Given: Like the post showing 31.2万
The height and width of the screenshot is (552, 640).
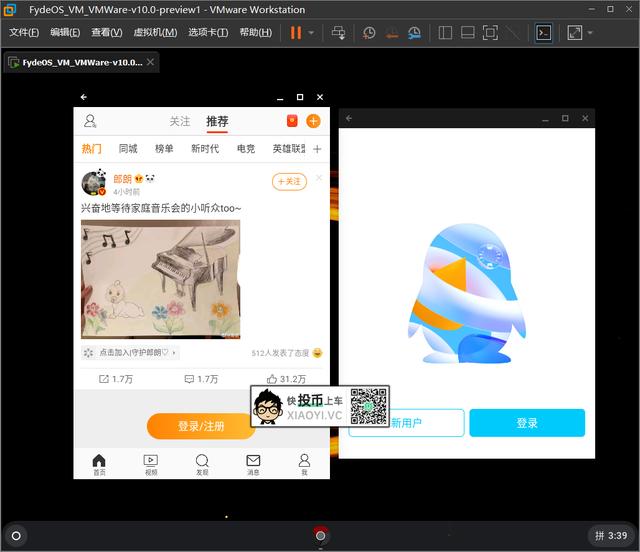Looking at the screenshot, I should coord(287,379).
